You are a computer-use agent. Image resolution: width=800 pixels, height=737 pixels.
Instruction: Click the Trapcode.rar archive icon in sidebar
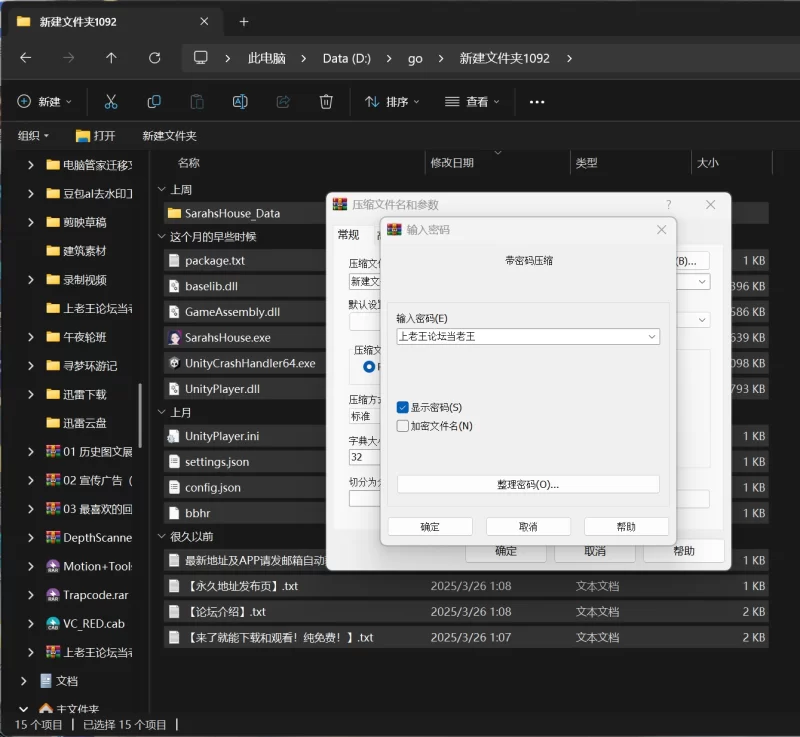pos(53,595)
